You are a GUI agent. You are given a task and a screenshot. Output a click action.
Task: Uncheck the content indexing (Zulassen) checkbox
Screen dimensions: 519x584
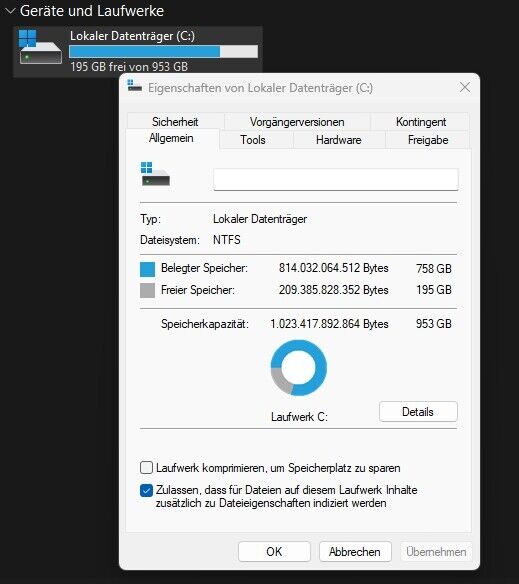pyautogui.click(x=146, y=491)
